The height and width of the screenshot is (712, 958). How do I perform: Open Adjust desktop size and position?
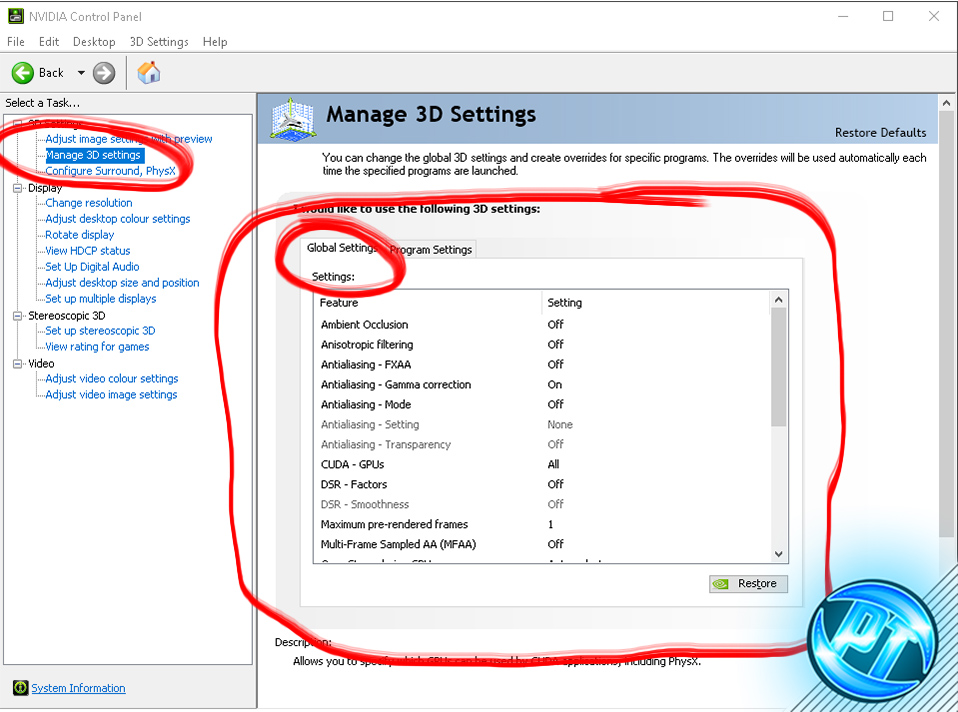point(122,282)
